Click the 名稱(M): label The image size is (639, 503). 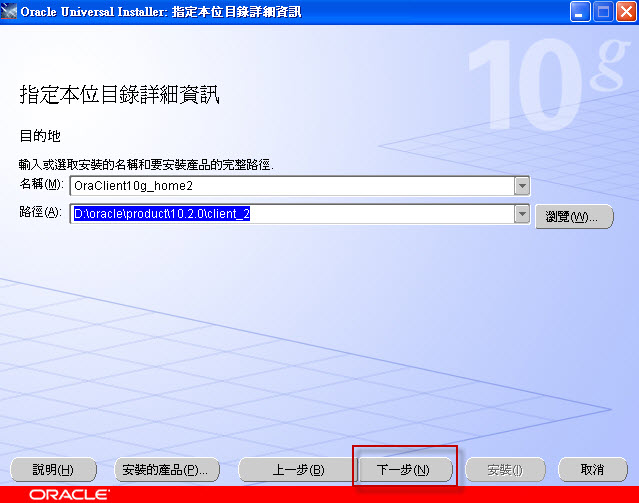42,184
